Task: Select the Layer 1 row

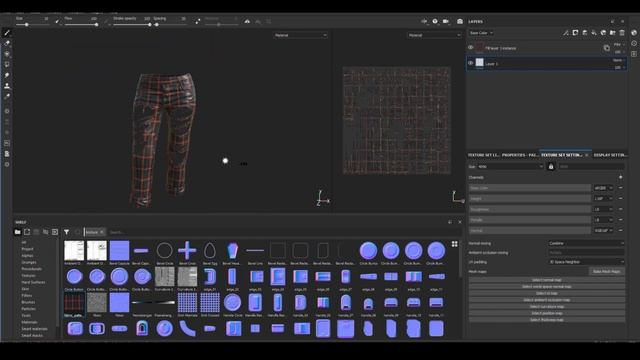Action: pyautogui.click(x=546, y=63)
